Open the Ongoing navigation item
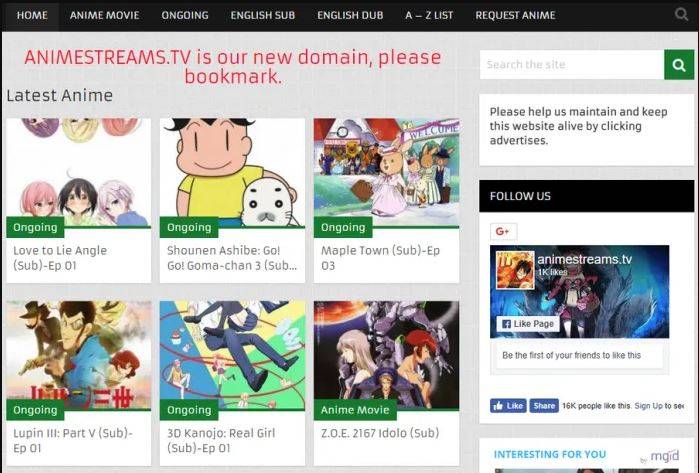The width and height of the screenshot is (699, 473). point(185,16)
